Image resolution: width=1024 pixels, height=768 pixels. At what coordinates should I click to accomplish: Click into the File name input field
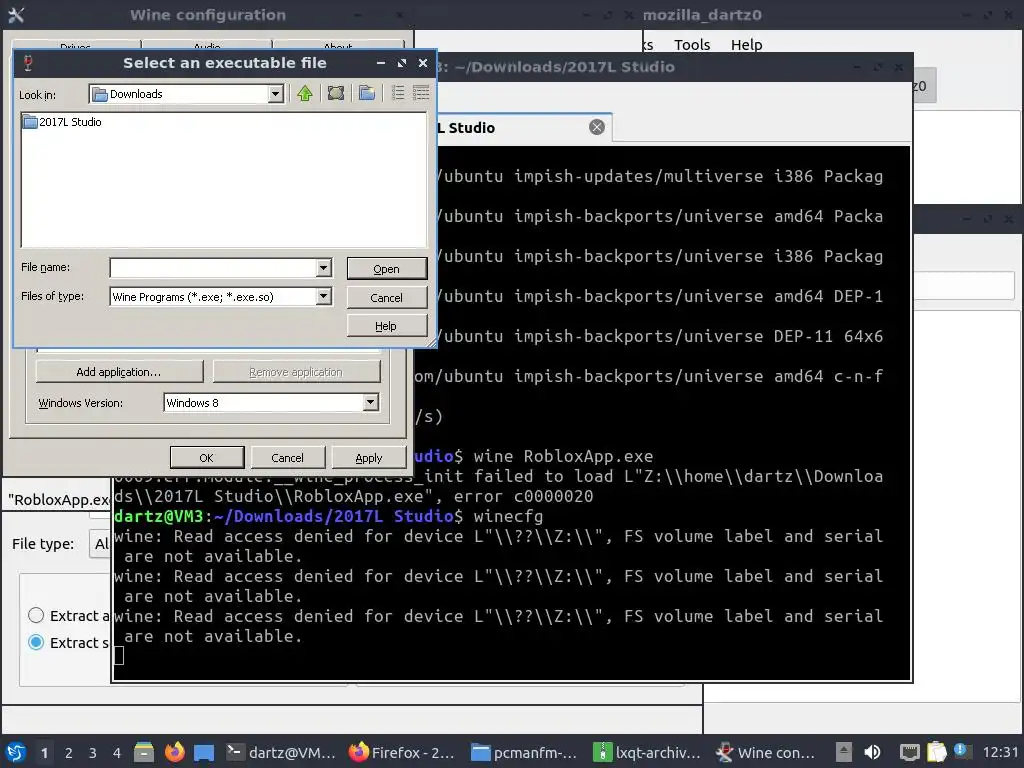click(x=214, y=268)
